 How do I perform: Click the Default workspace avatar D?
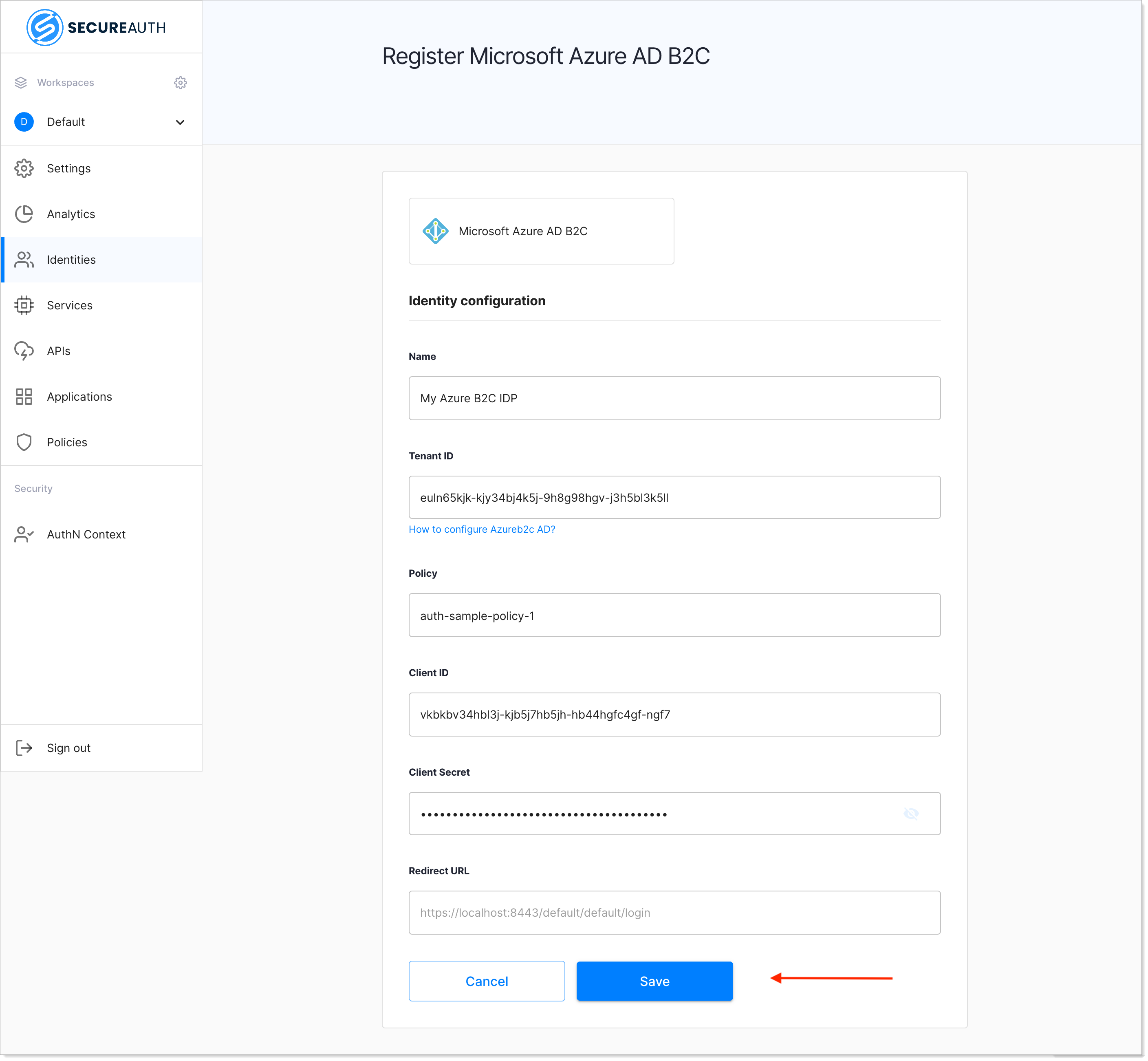click(24, 122)
